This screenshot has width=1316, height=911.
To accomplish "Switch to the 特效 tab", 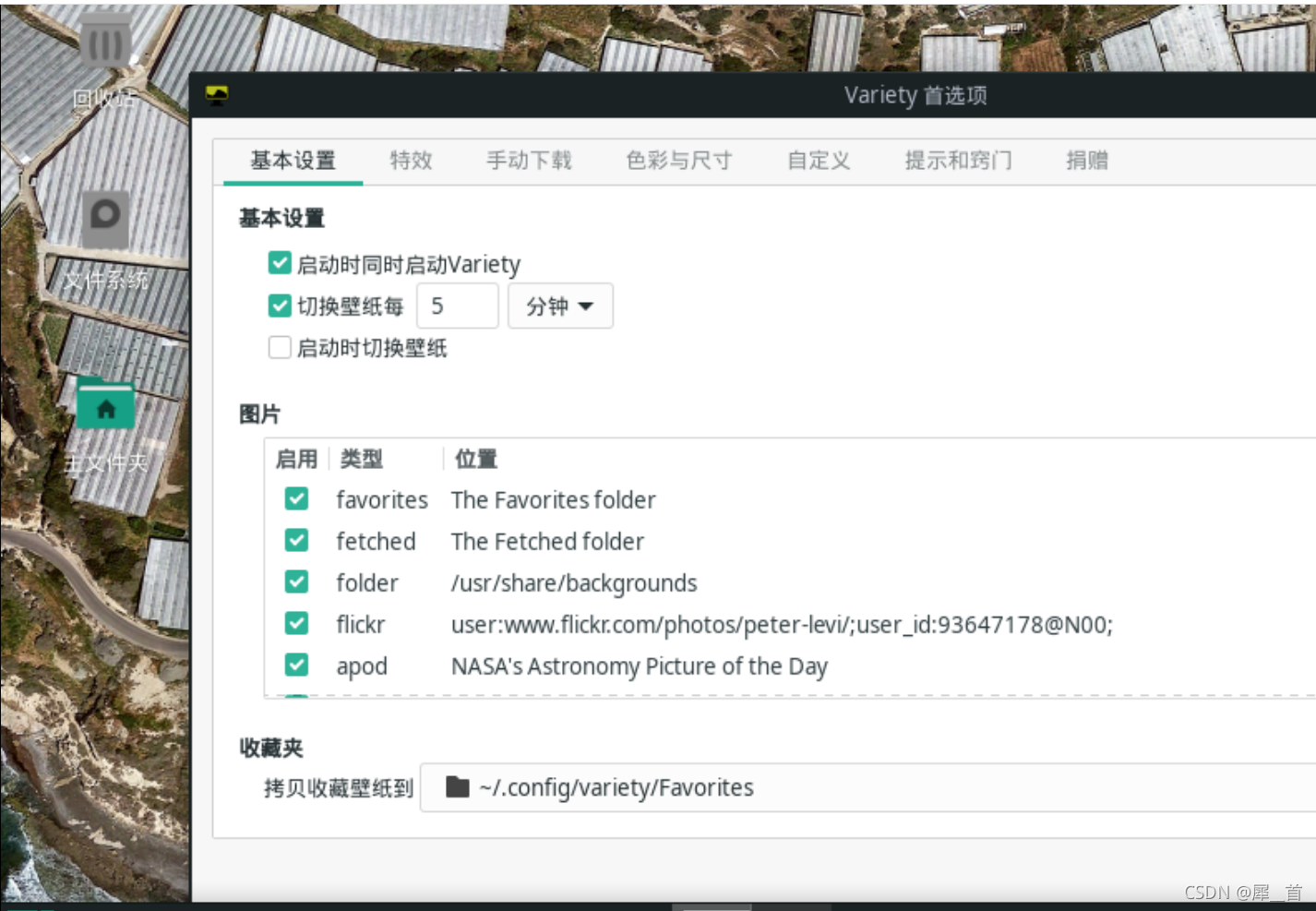I will click(412, 161).
